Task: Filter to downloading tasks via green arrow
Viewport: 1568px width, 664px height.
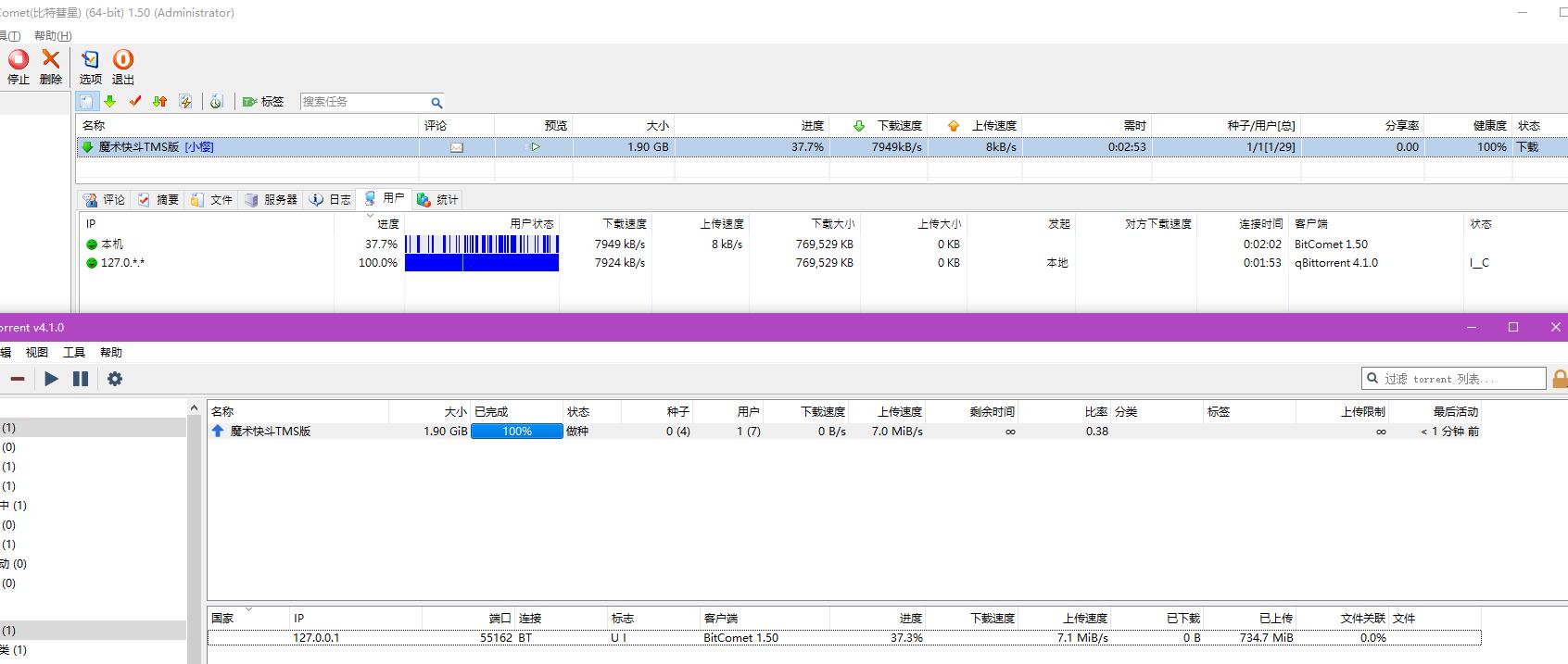Action: [110, 102]
